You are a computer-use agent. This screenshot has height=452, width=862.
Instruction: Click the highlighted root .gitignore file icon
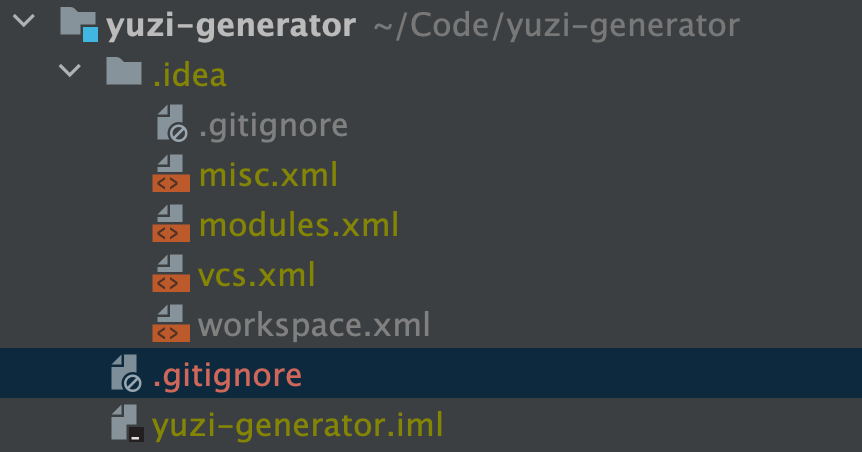coord(127,375)
